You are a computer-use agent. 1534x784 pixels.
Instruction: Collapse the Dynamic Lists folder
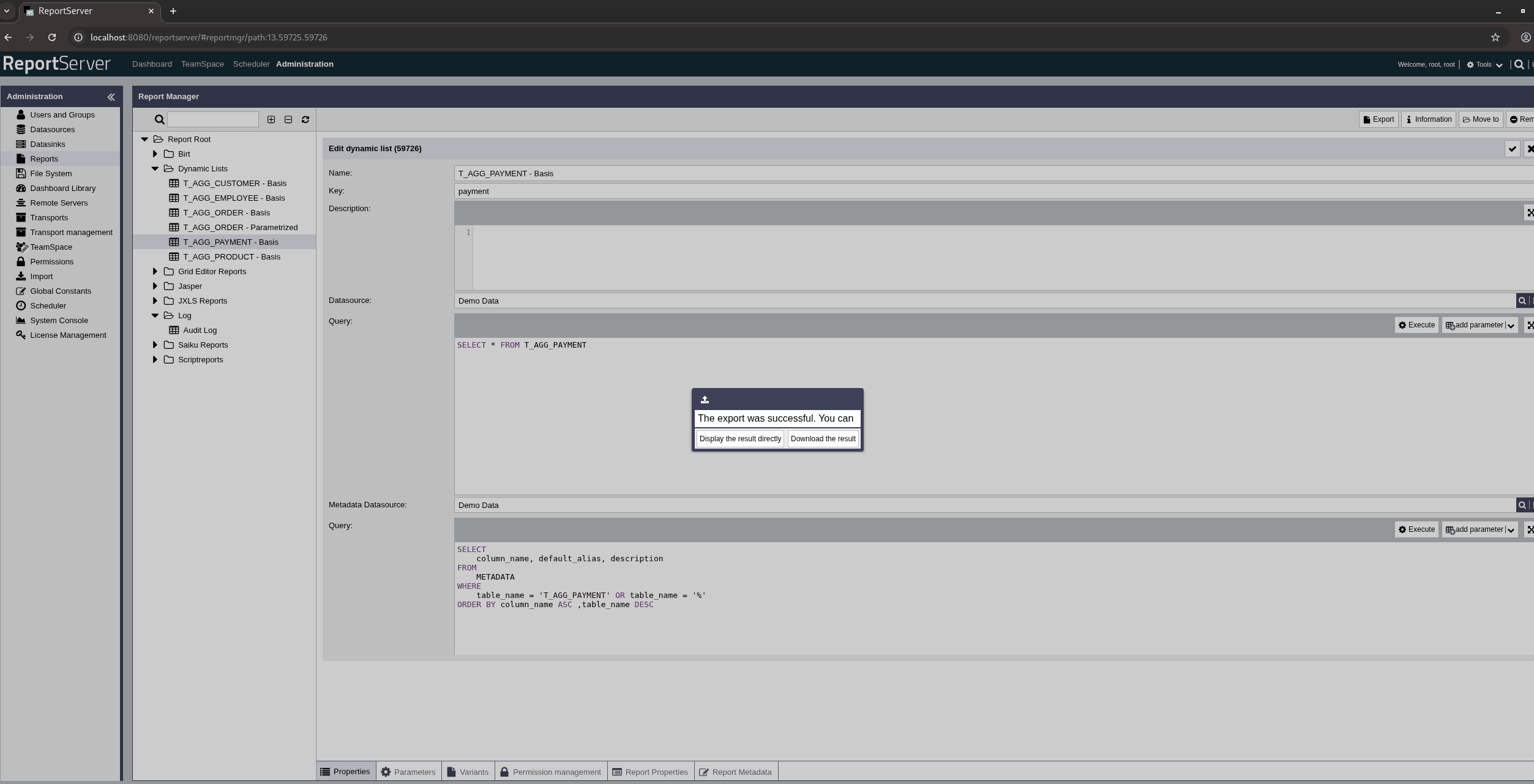pyautogui.click(x=155, y=168)
